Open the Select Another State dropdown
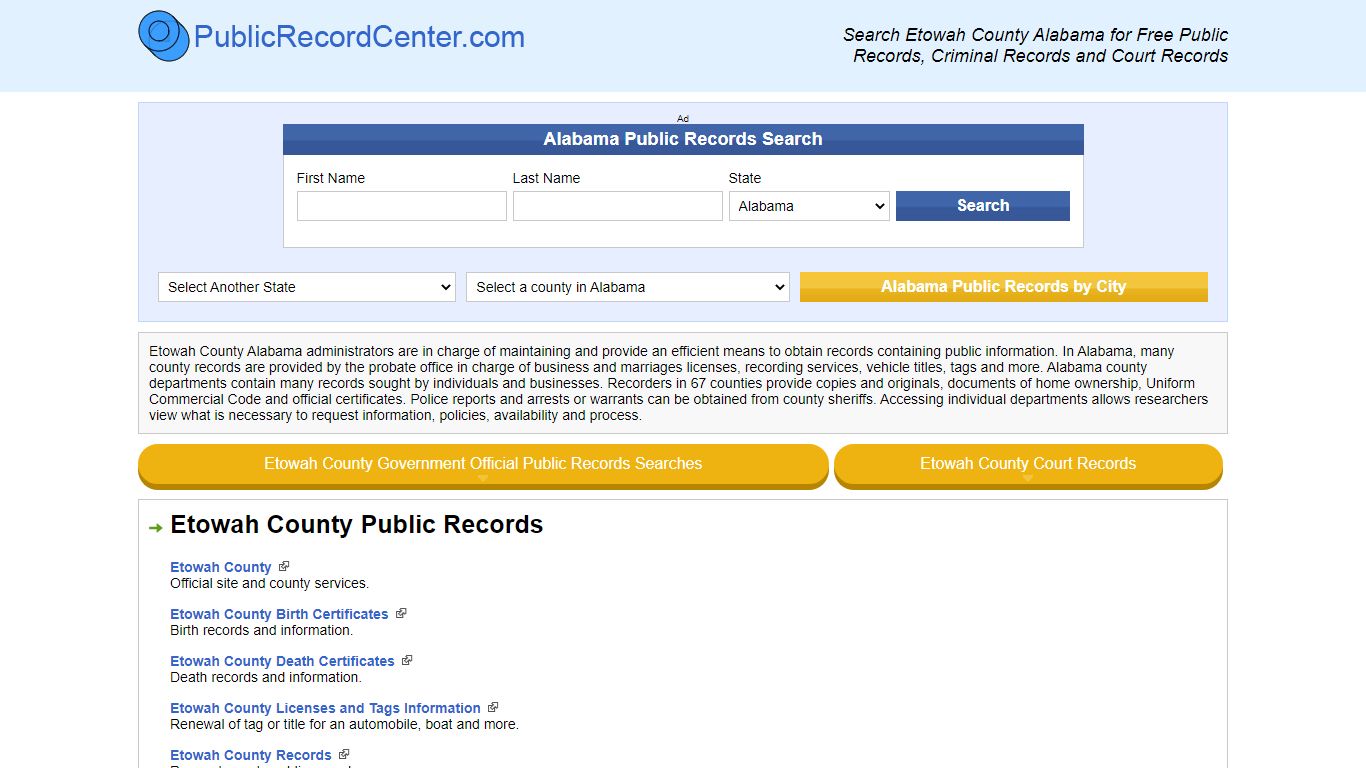1366x768 pixels. point(306,287)
